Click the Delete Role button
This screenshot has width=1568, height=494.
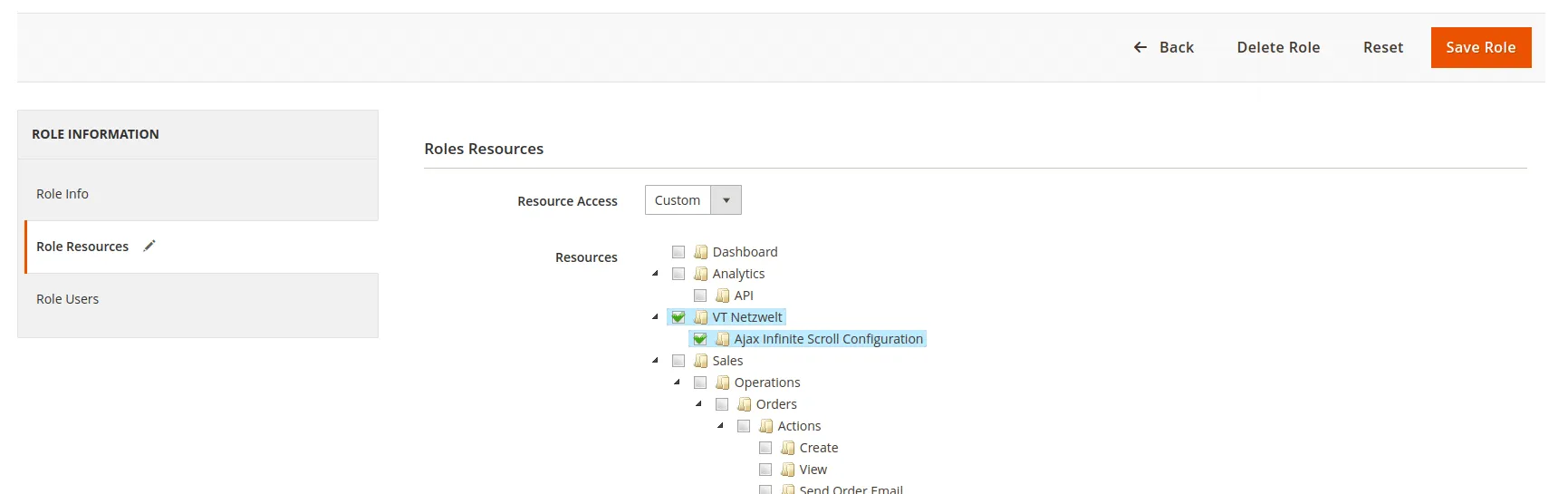pyautogui.click(x=1278, y=47)
